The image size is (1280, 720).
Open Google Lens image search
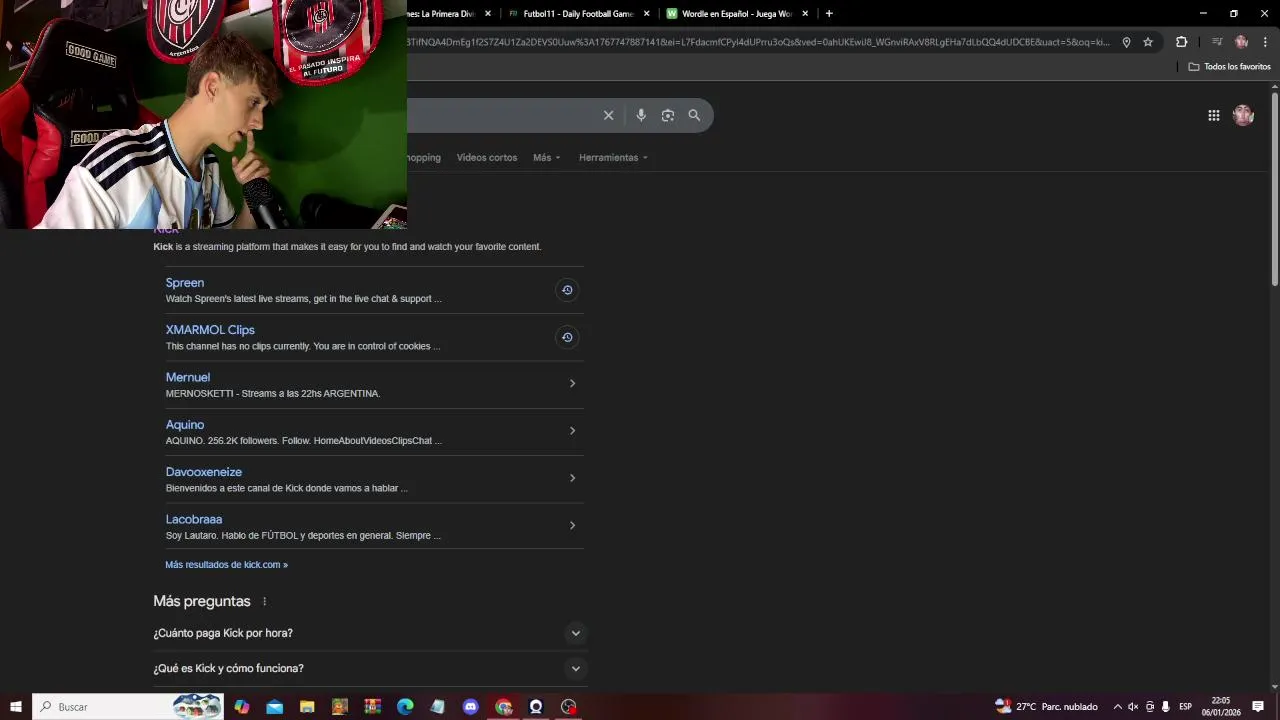coord(668,115)
